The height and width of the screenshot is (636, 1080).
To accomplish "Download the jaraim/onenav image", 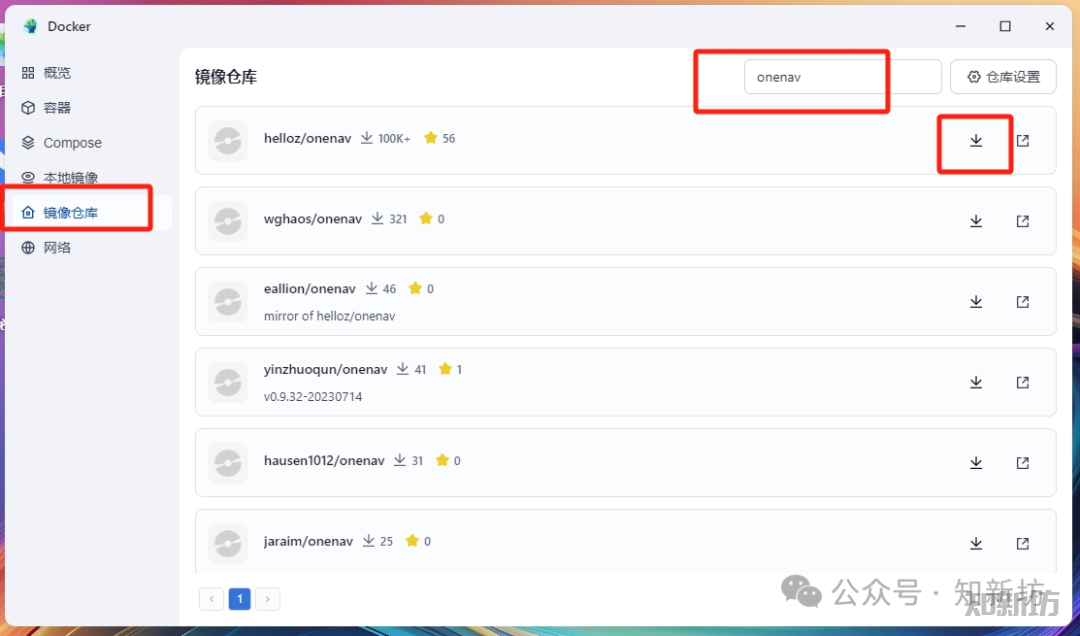I will 976,544.
